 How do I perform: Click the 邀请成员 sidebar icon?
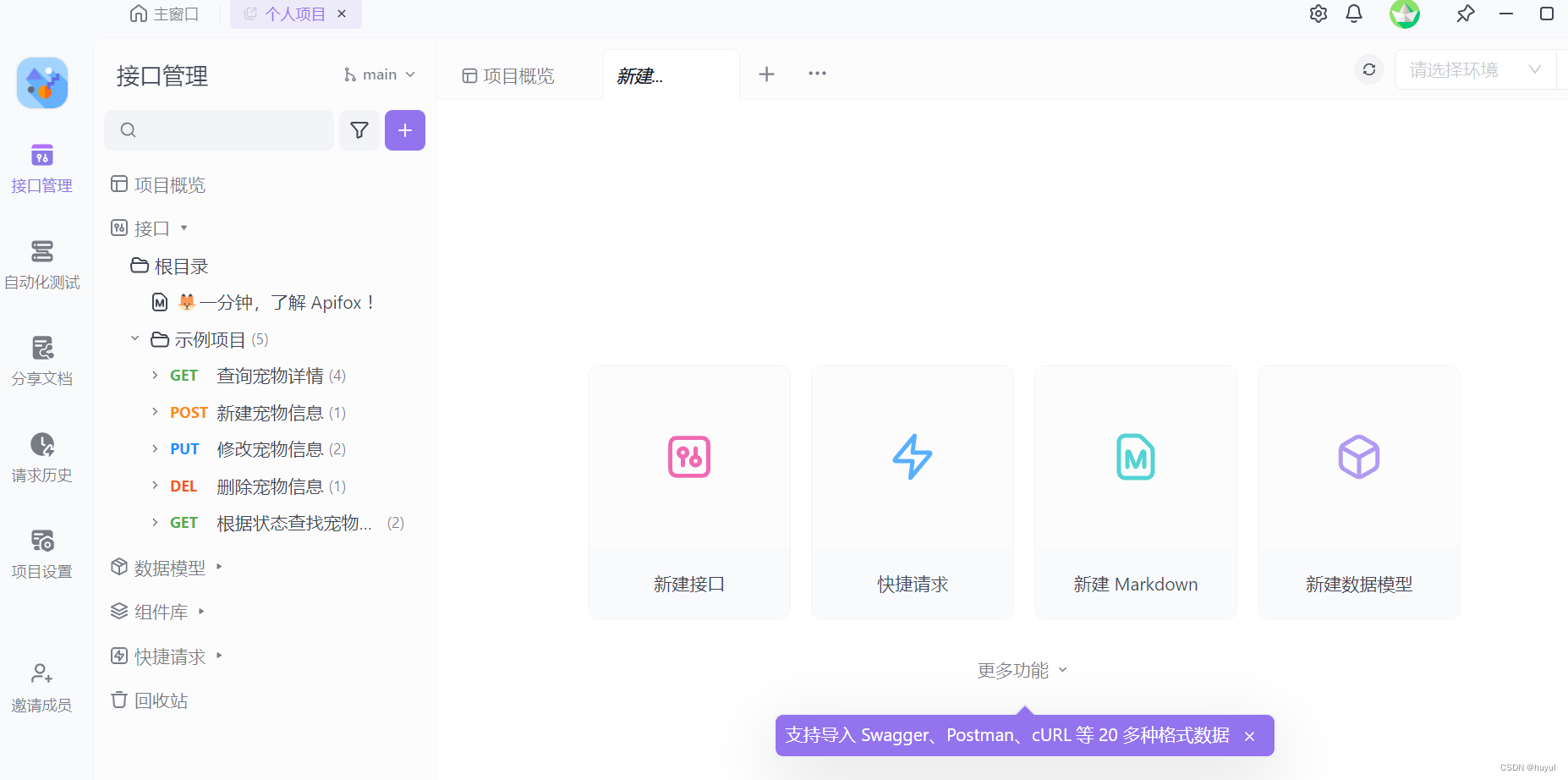click(41, 685)
